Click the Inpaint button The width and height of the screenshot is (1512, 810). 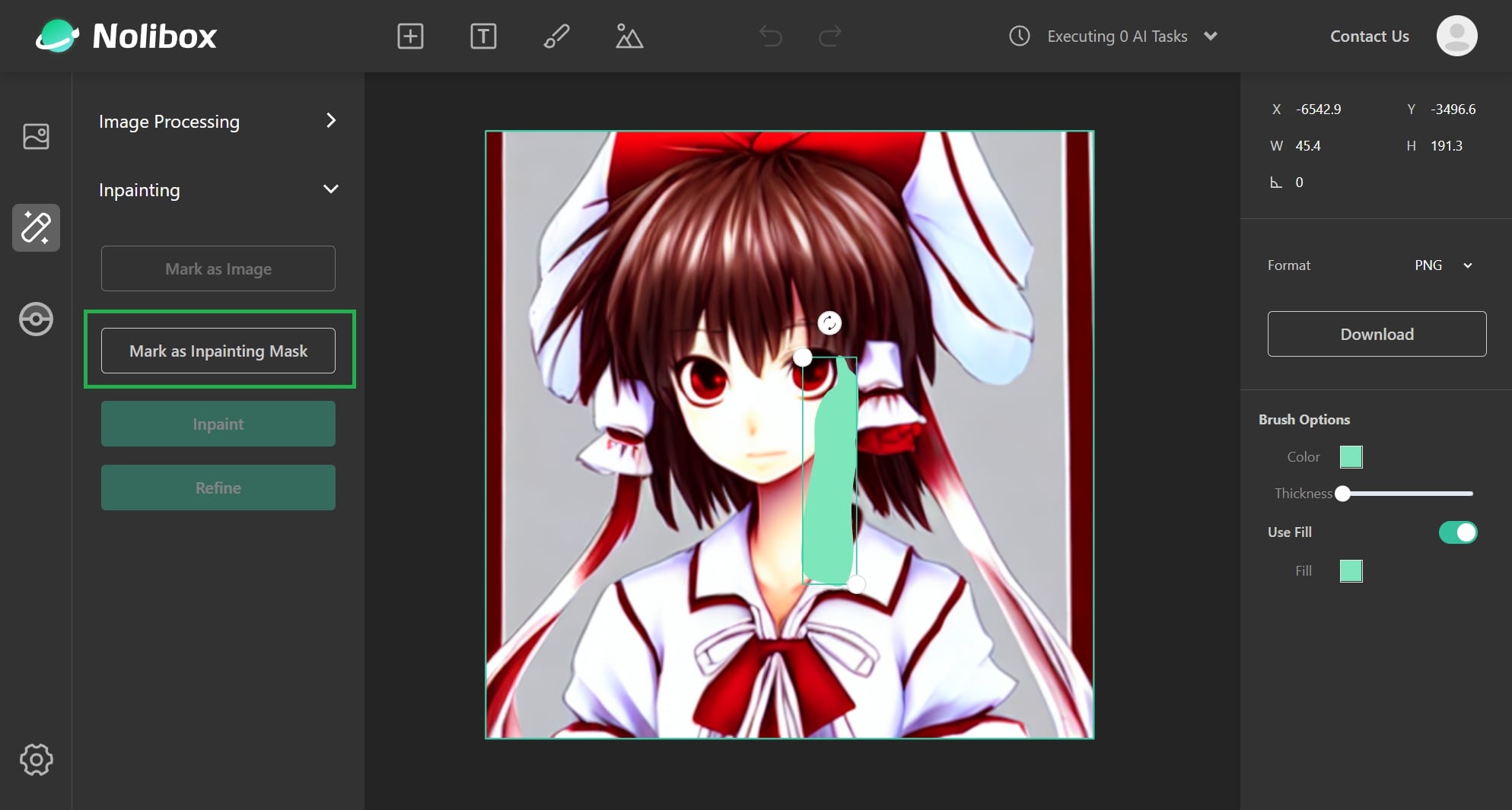click(218, 424)
